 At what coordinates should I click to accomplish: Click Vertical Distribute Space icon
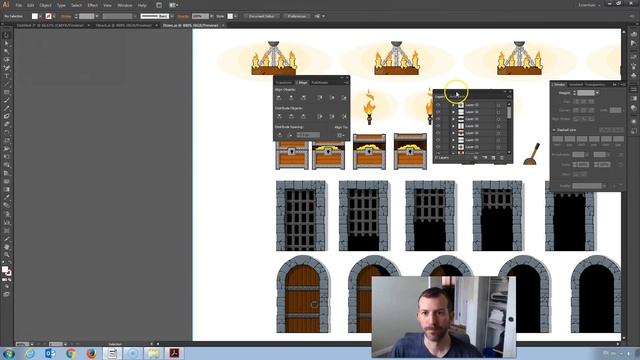pyautogui.click(x=280, y=135)
